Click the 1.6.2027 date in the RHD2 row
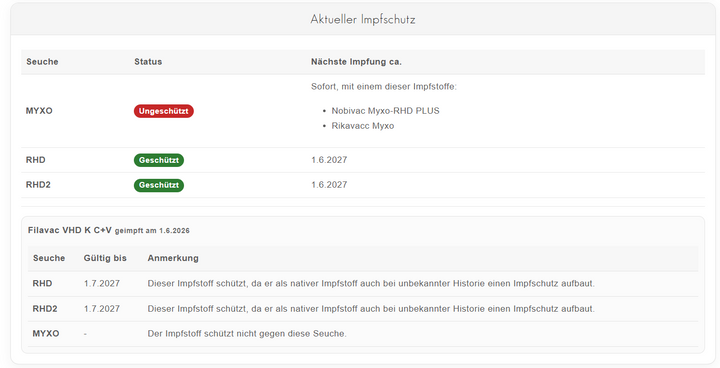The image size is (720, 368). [329, 185]
